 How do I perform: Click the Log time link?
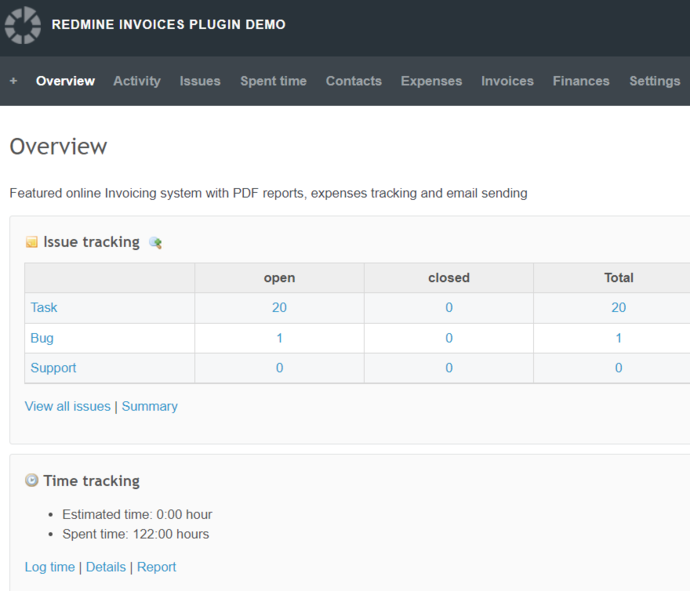pos(50,567)
